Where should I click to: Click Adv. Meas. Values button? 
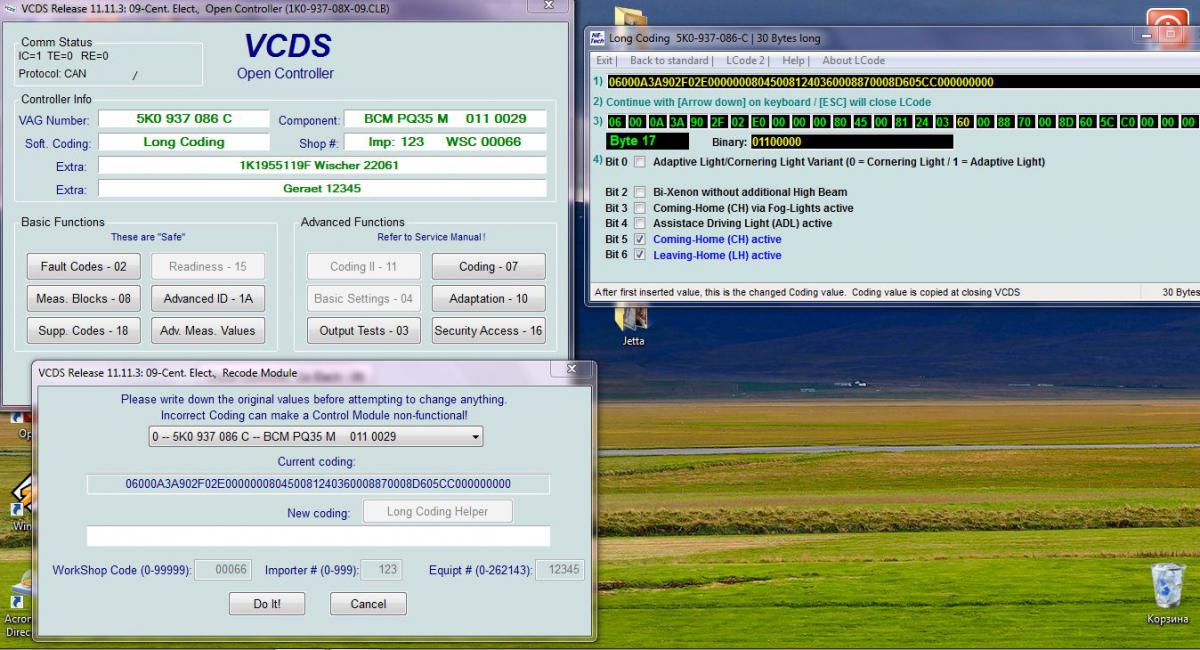(x=208, y=331)
